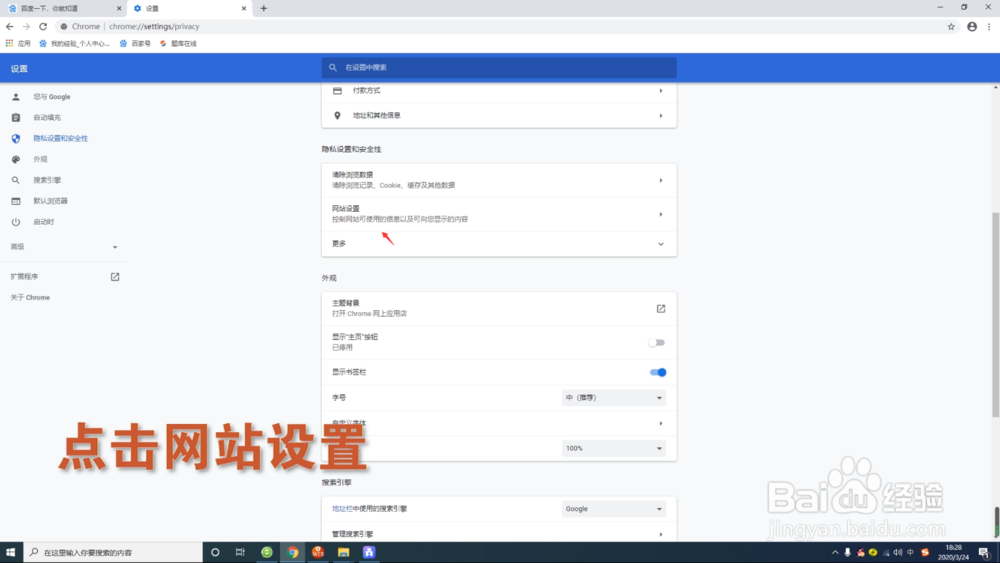Click the power icon for 启动时
The image size is (1000, 563).
[16, 222]
